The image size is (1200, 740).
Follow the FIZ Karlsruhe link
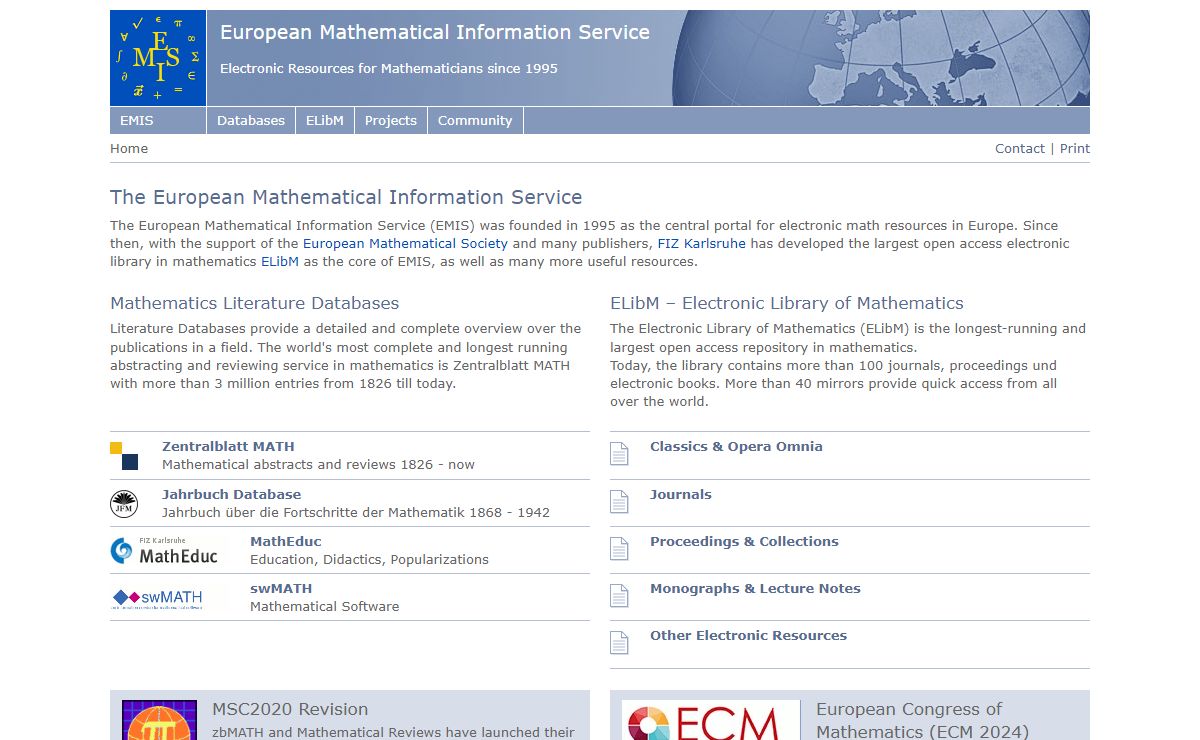coord(701,243)
